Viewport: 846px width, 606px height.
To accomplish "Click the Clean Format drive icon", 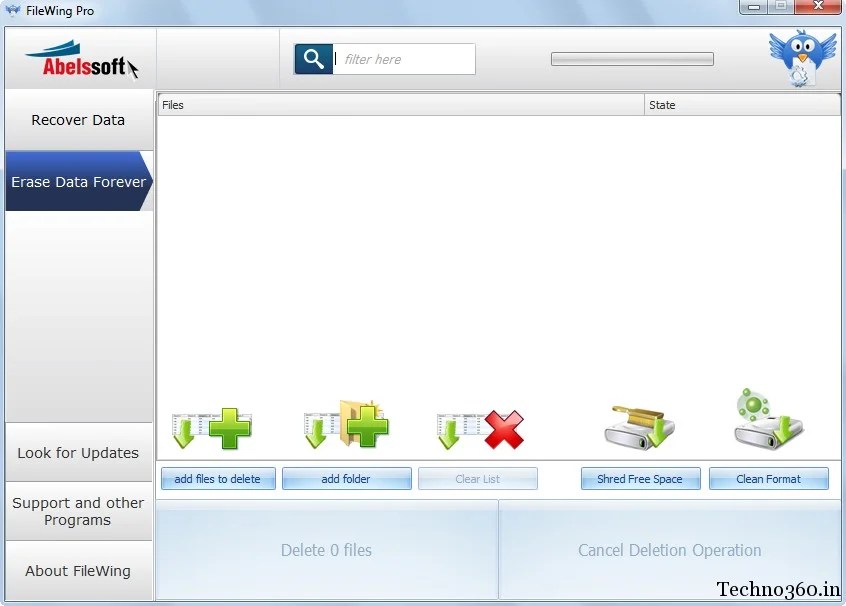I will pos(769,419).
